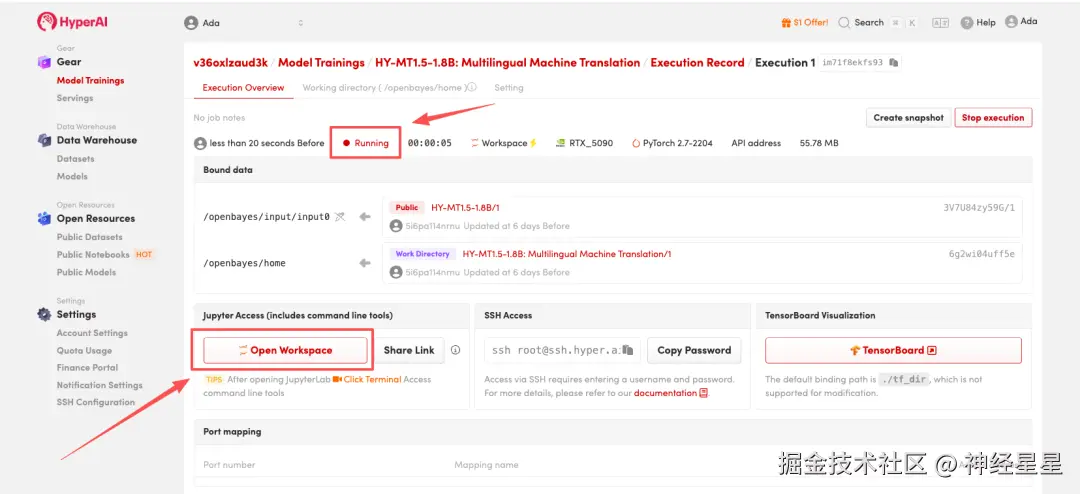This screenshot has width=1080, height=494.
Task: Click Open Workspace button
Action: click(x=285, y=350)
